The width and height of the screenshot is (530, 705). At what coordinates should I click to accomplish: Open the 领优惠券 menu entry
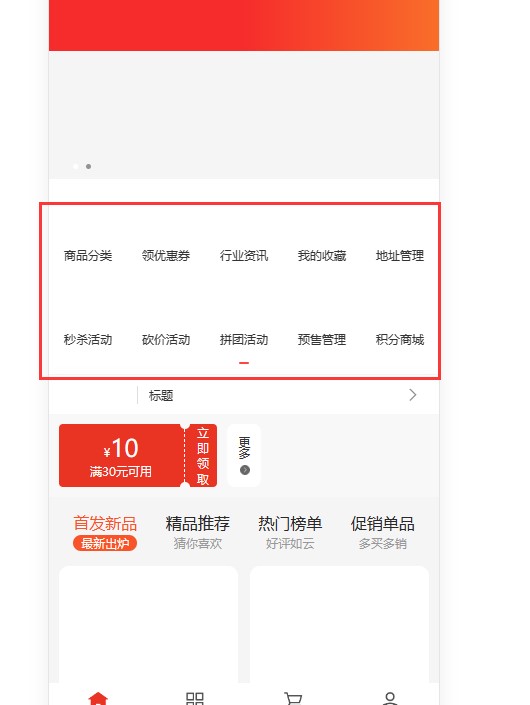pos(166,255)
